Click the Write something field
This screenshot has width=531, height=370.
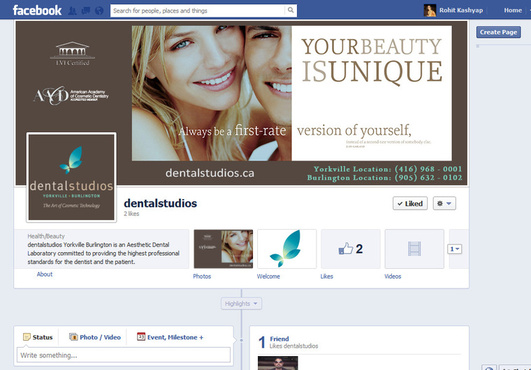(124, 355)
